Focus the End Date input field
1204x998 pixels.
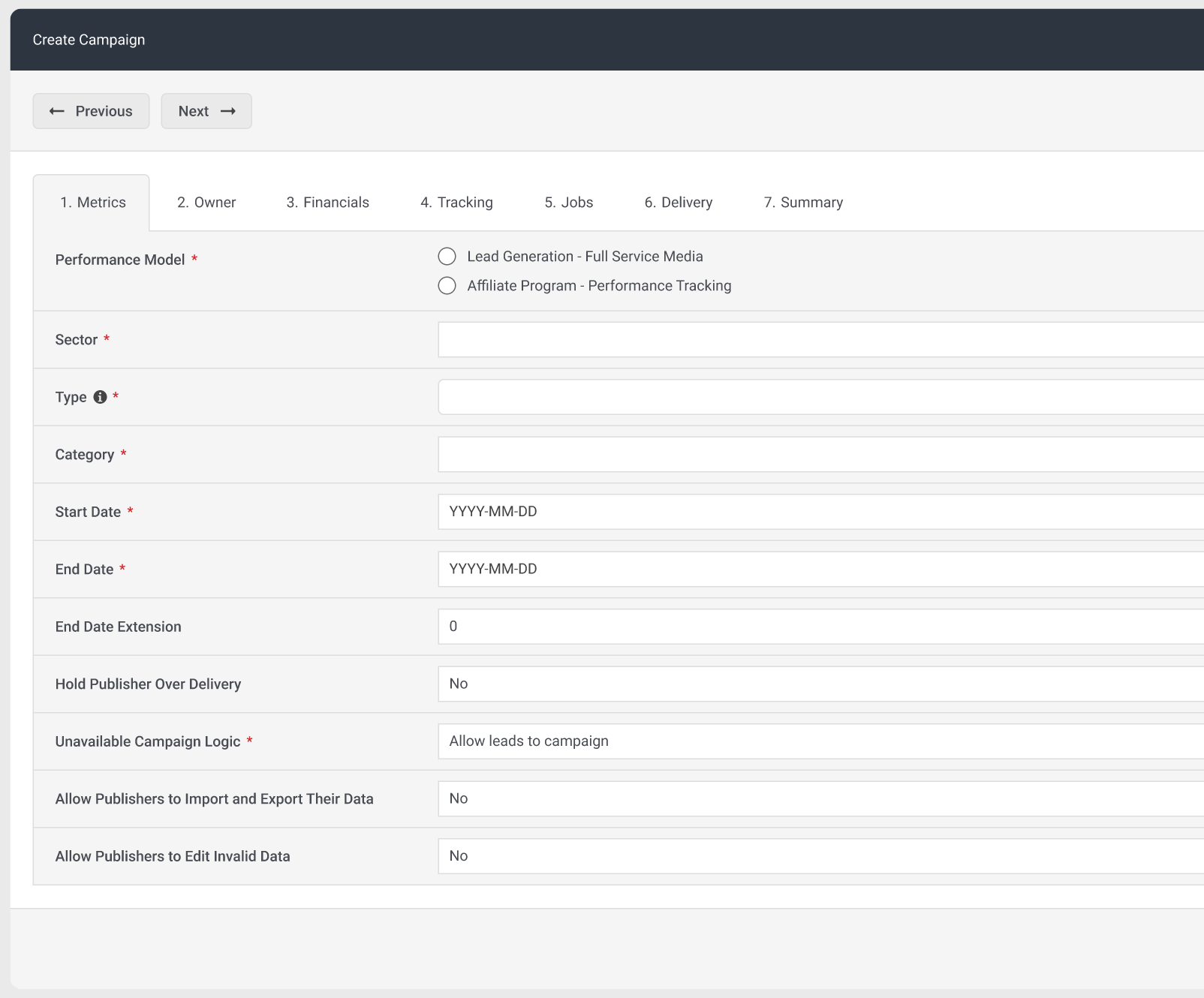821,570
